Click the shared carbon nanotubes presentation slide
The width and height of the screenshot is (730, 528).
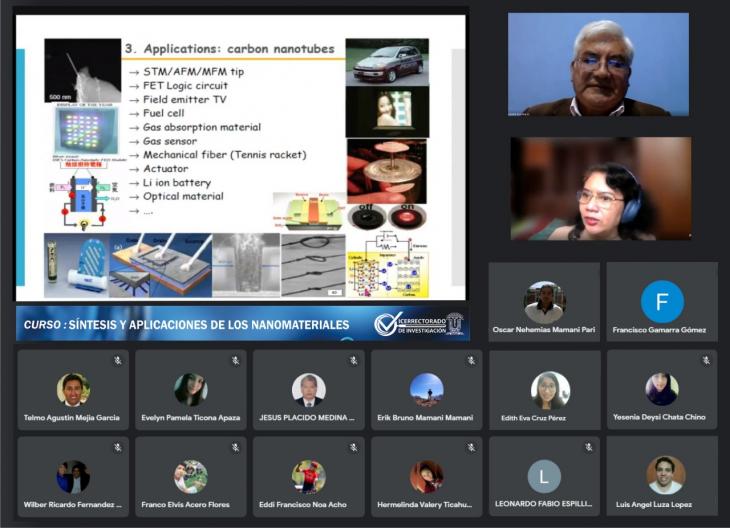point(241,157)
